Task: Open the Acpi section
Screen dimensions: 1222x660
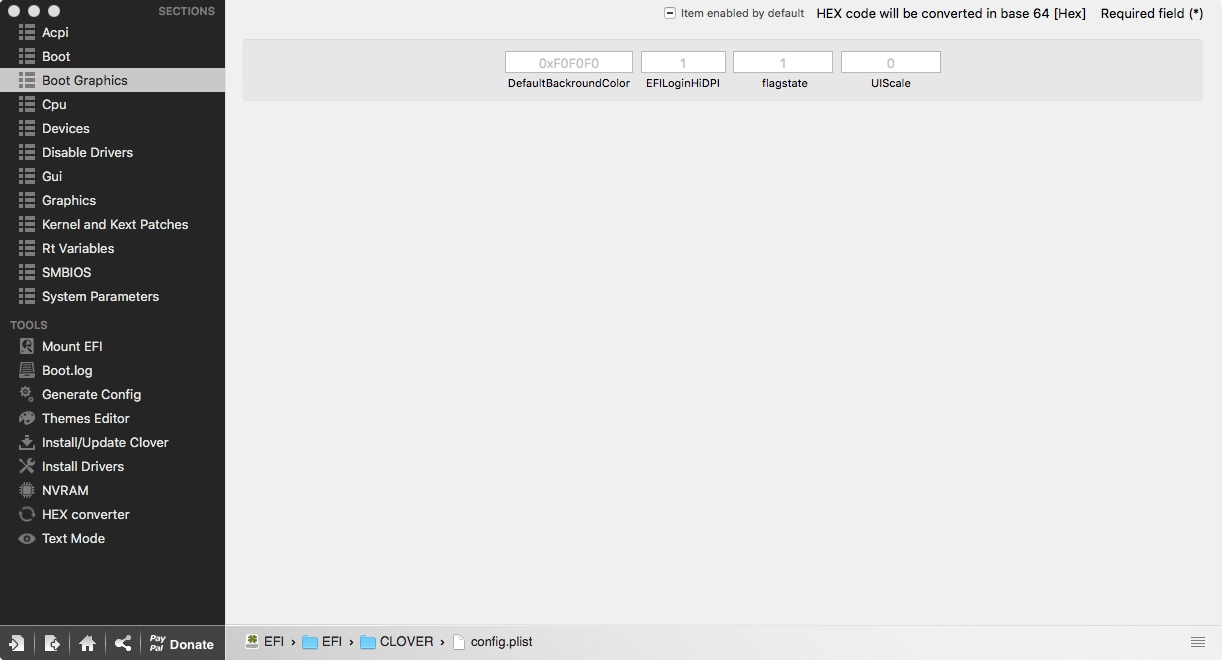Action: point(112,32)
